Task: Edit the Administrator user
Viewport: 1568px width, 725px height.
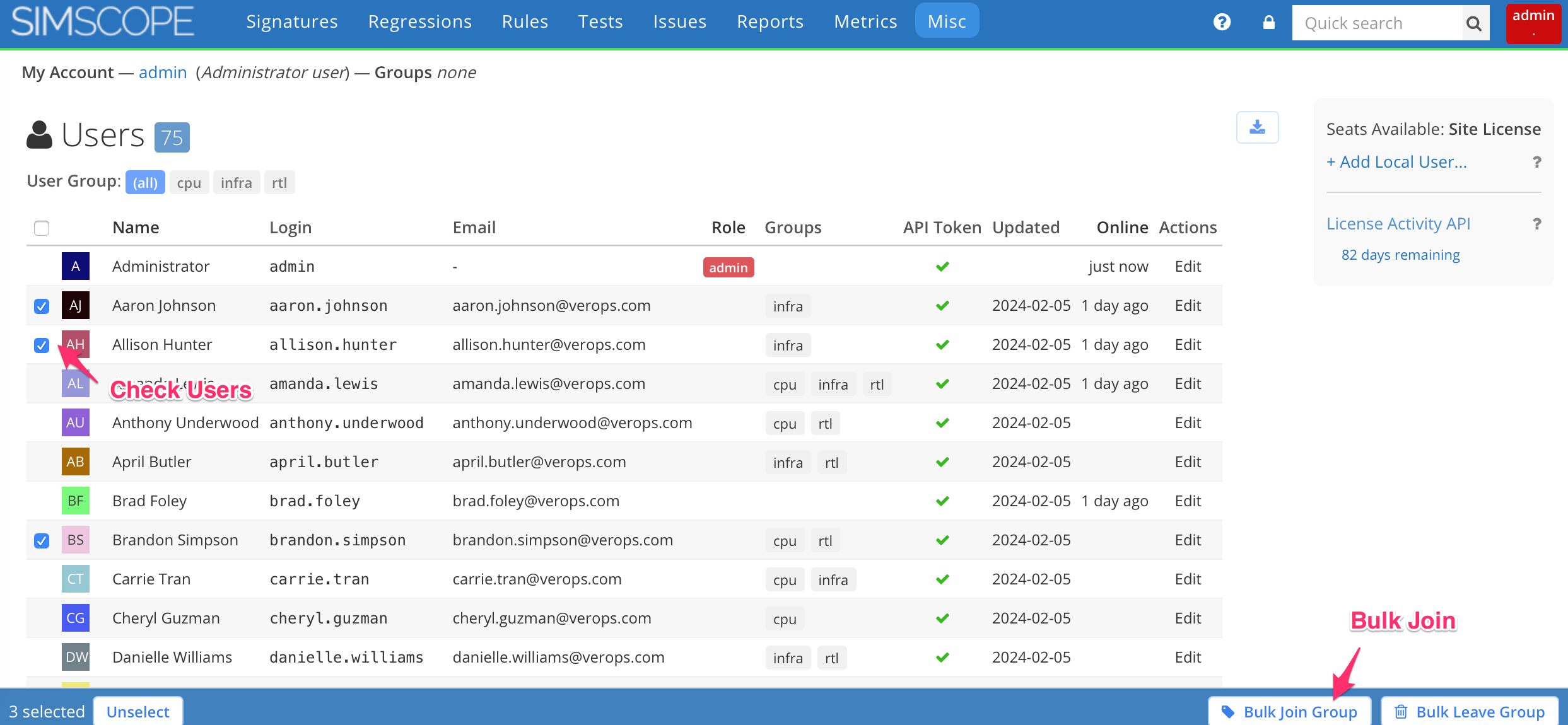Action: [1188, 266]
